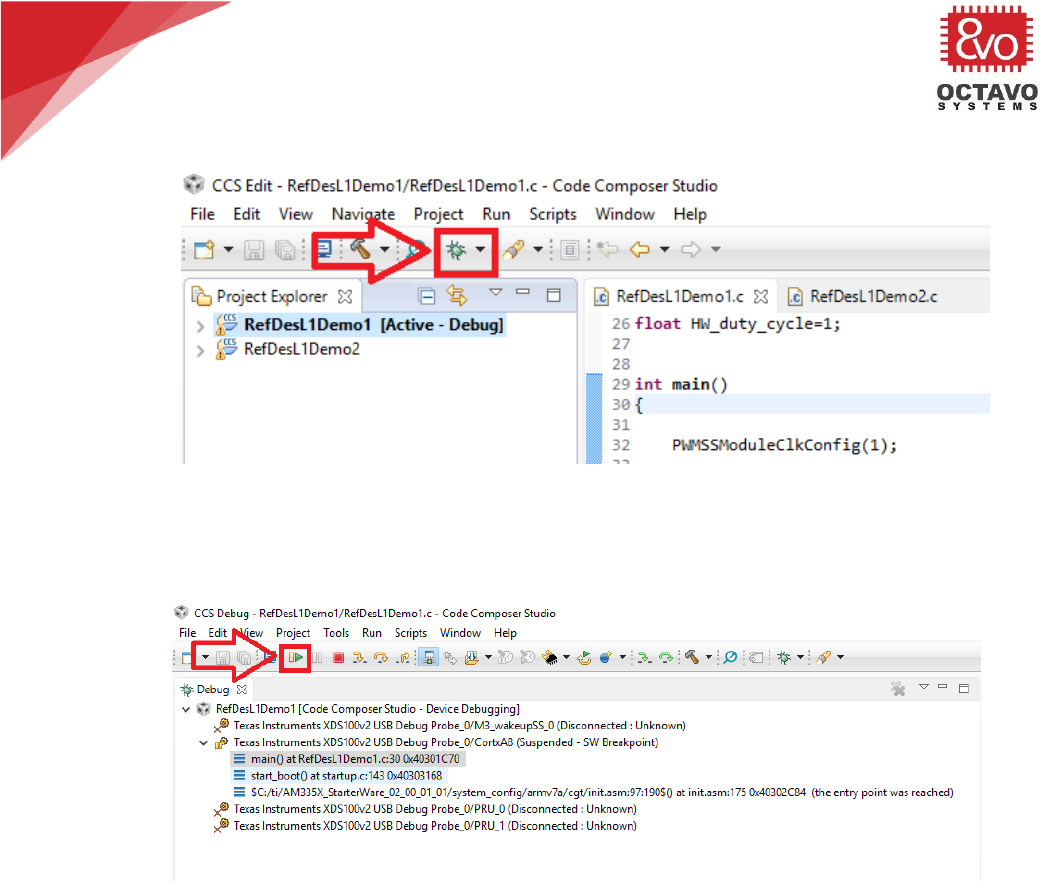Open the Debug bug dropdown in CCS Debug toolbar
Screen dimensions: 1046x881
pyautogui.click(x=800, y=658)
